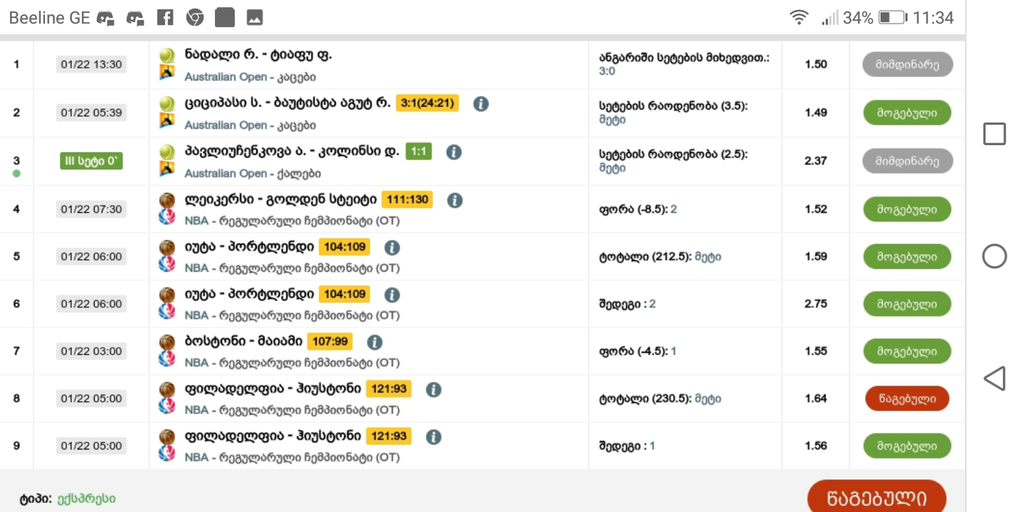The height and width of the screenshot is (512, 1024).
Task: Tap tennis ball icon beside ნადალი რ. match
Action: point(167,56)
